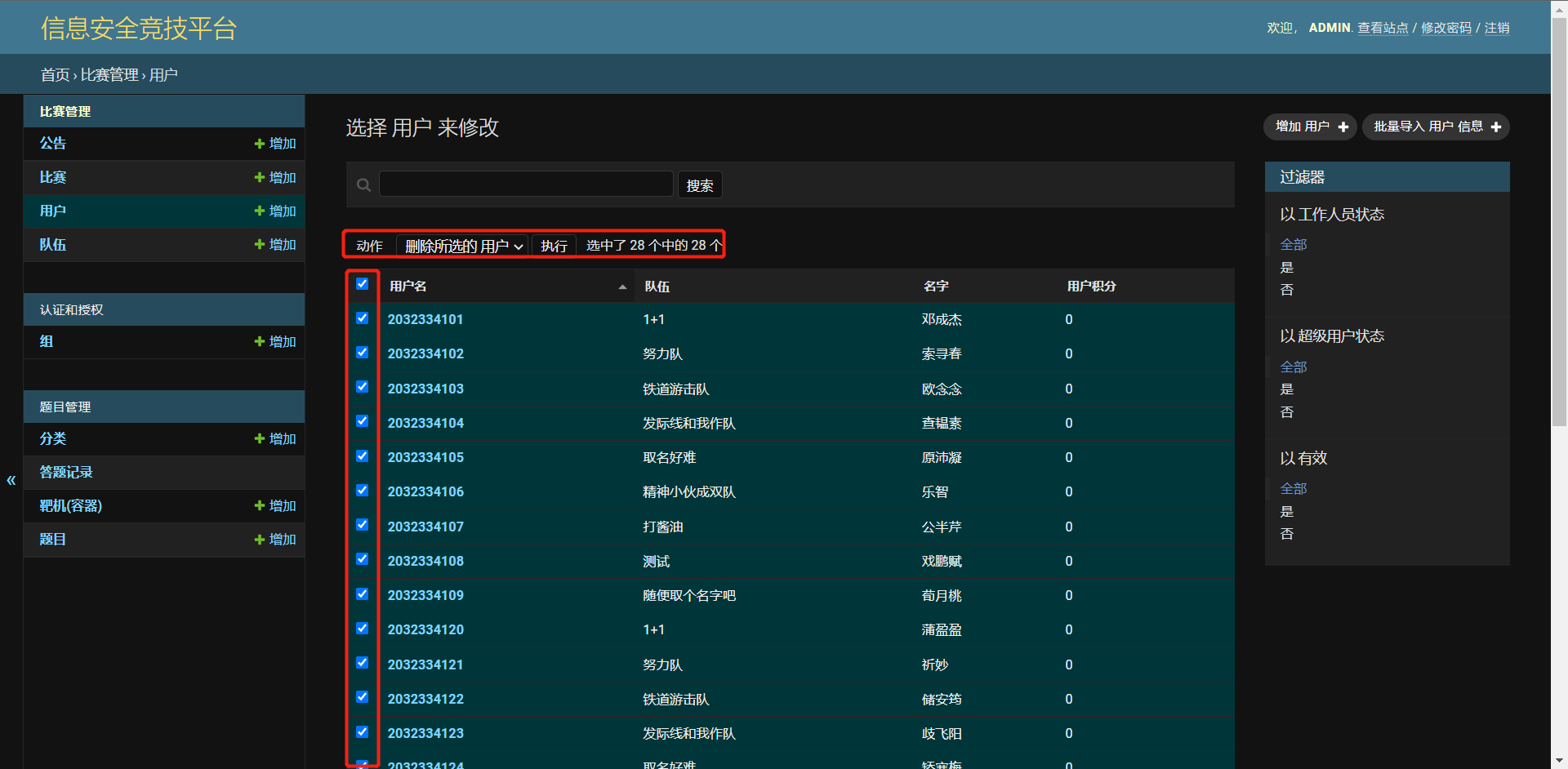This screenshot has height=769, width=1568.
Task: Filter 以有效 by 否
Action: (1287, 533)
